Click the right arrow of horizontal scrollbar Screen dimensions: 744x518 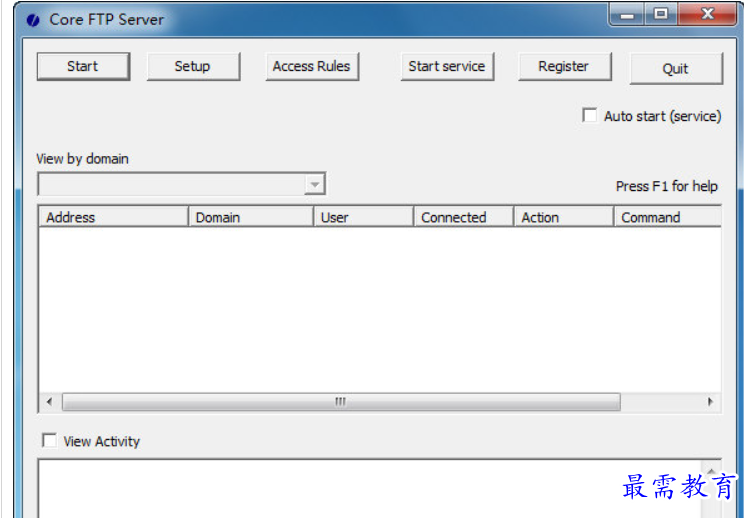[710, 402]
